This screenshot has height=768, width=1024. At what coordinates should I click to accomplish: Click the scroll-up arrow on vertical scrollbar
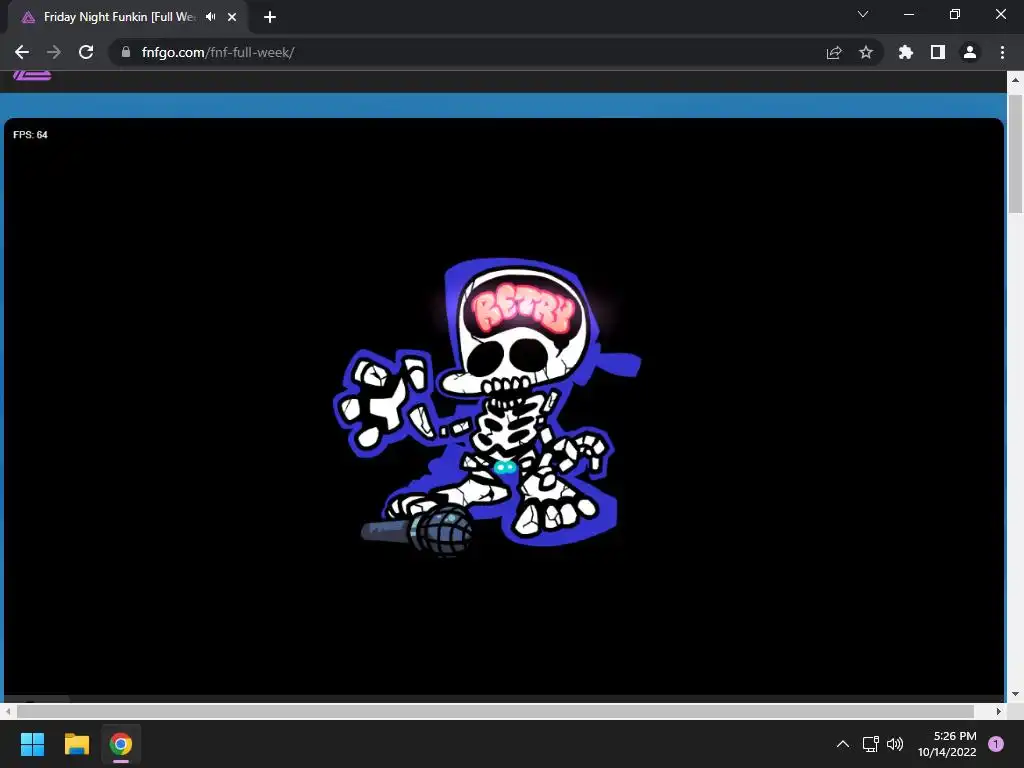pos(1015,80)
